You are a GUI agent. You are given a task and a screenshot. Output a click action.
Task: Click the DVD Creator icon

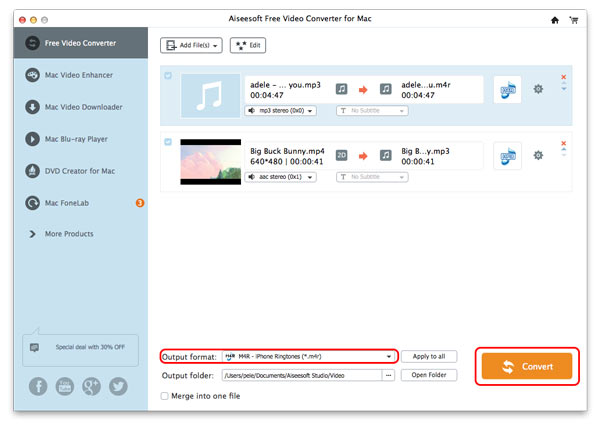coord(33,171)
